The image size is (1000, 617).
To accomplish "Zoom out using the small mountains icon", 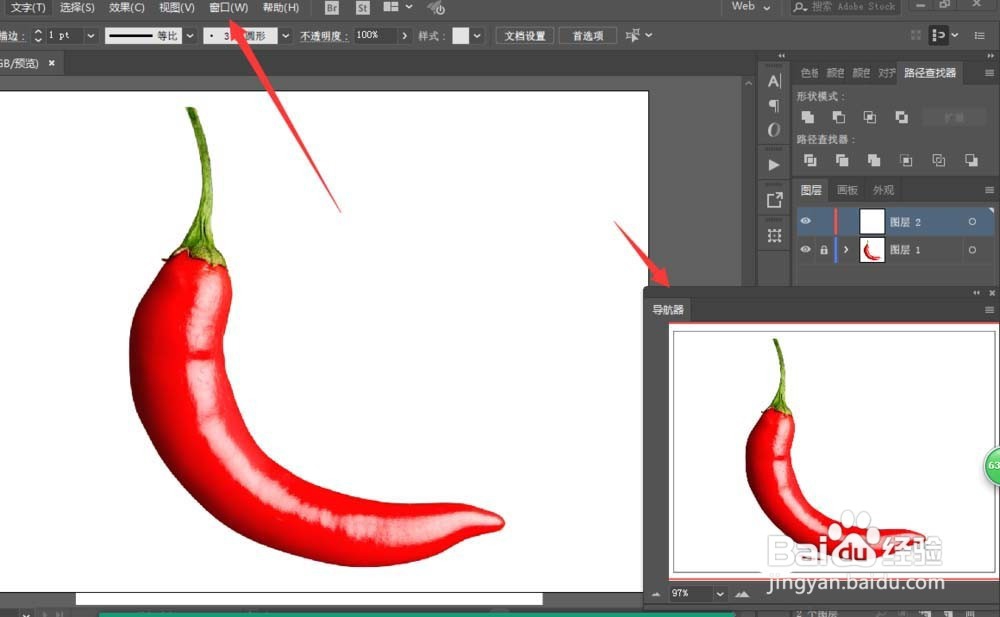I will pos(656,594).
